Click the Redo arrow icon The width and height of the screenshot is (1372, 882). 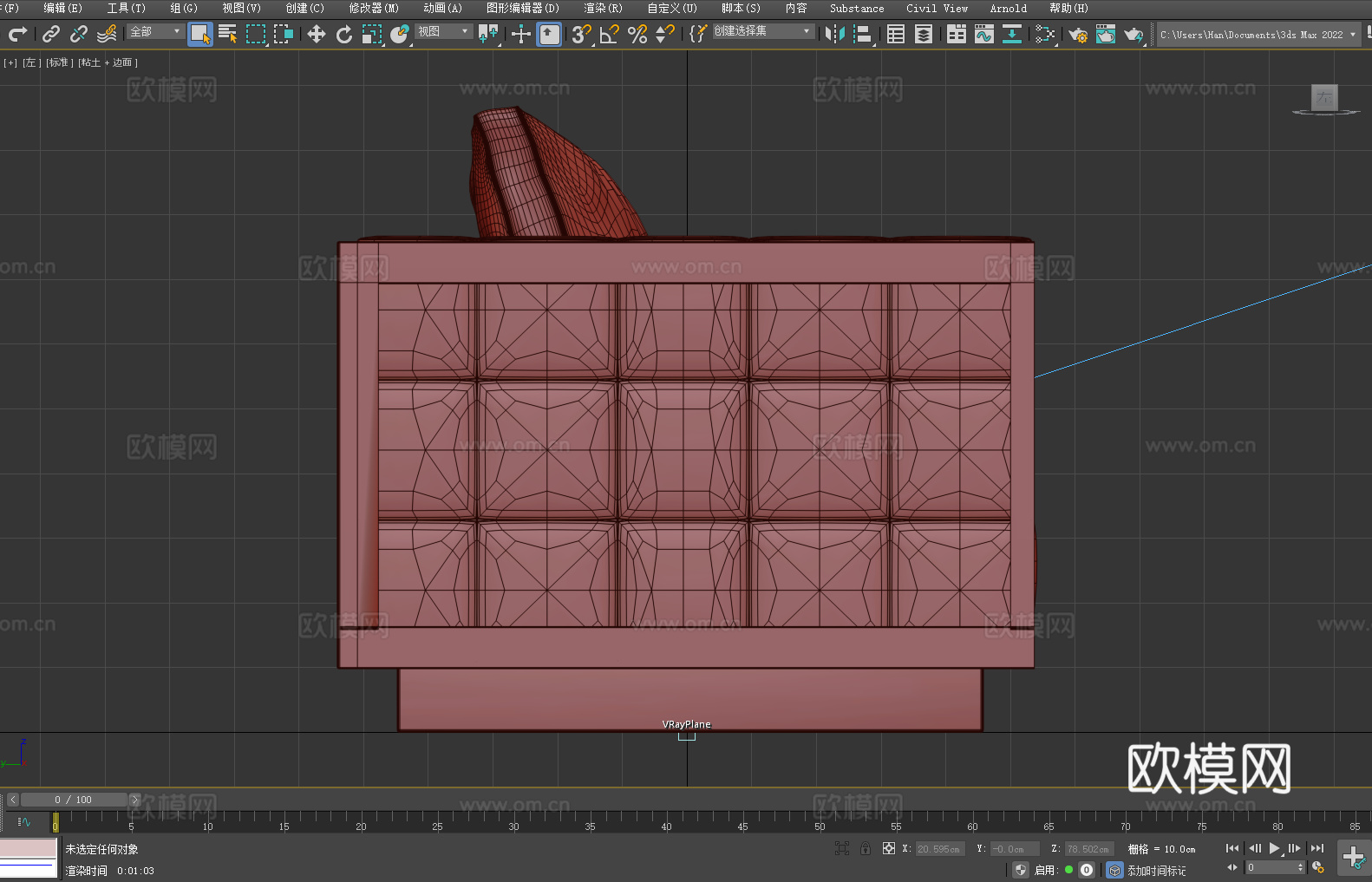tap(17, 34)
